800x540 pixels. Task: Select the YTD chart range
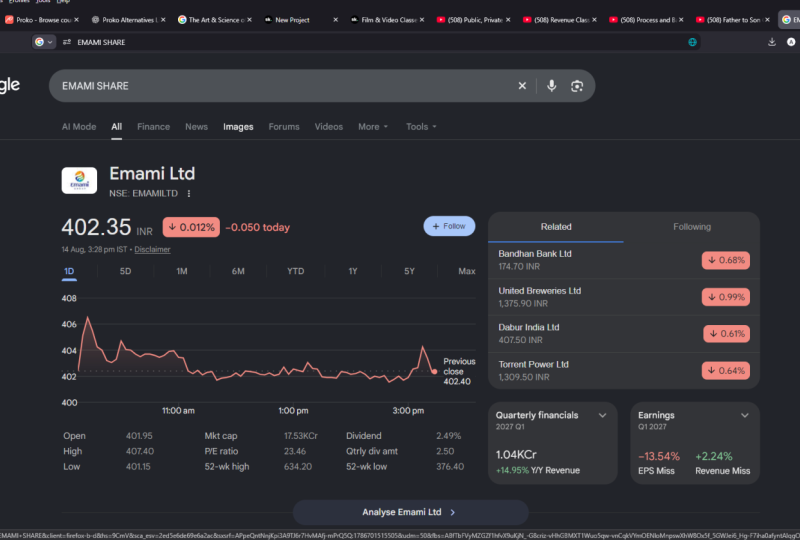pyautogui.click(x=295, y=271)
